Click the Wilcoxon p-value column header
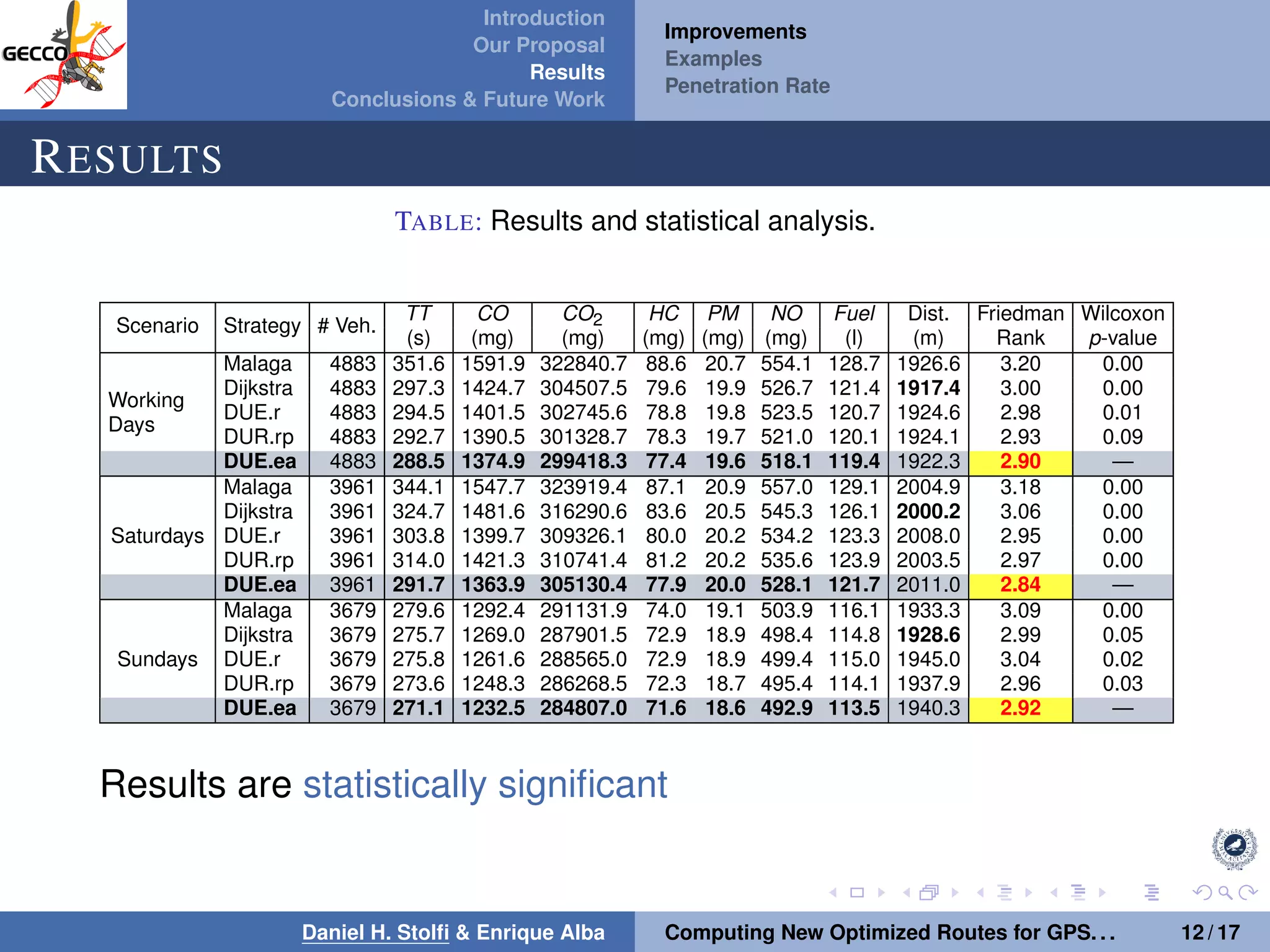This screenshot has height=952, width=1270. [x=1122, y=325]
